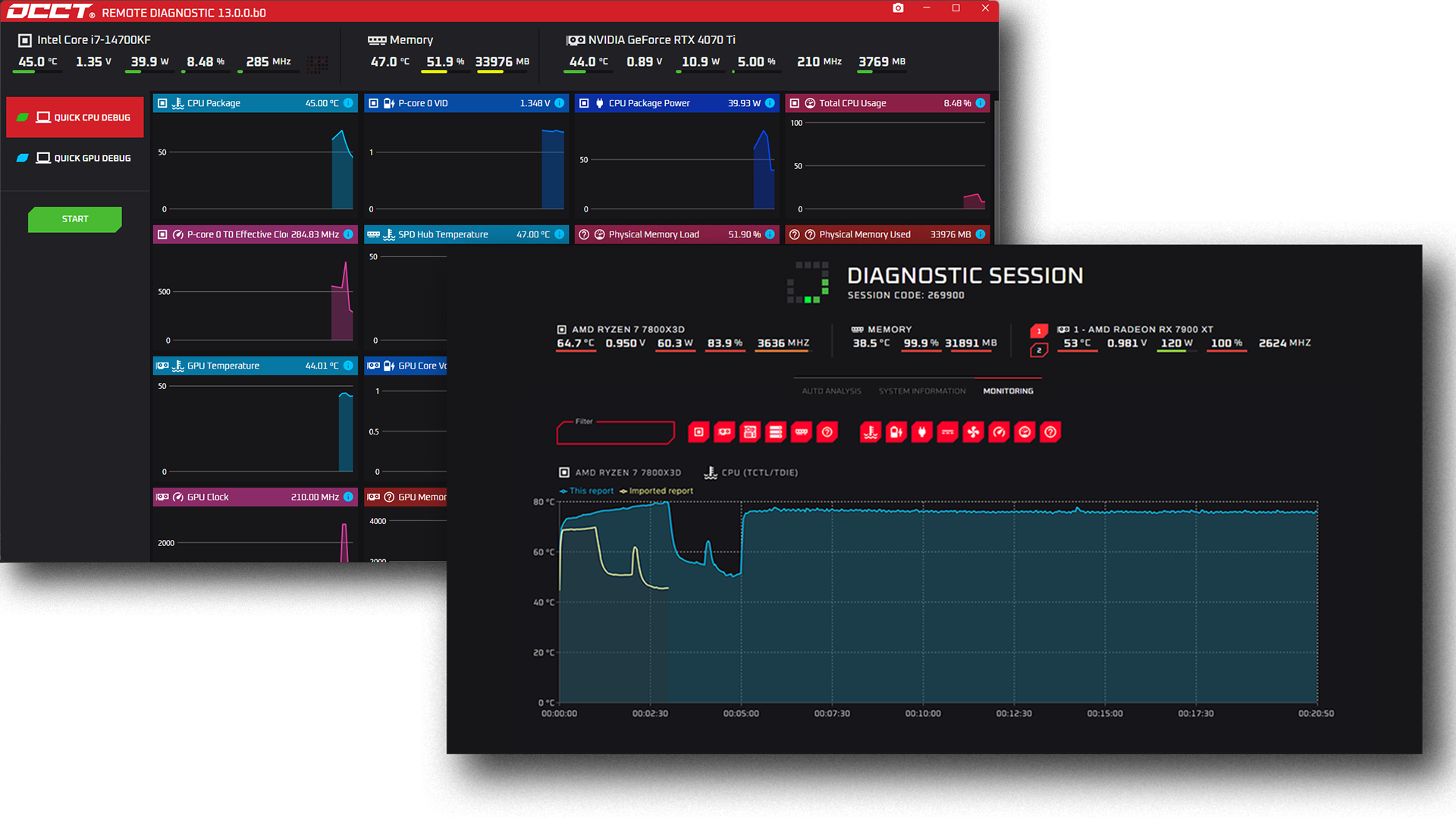This screenshot has width=1456, height=819.
Task: Open info for the CPU Package graph
Action: 348,103
